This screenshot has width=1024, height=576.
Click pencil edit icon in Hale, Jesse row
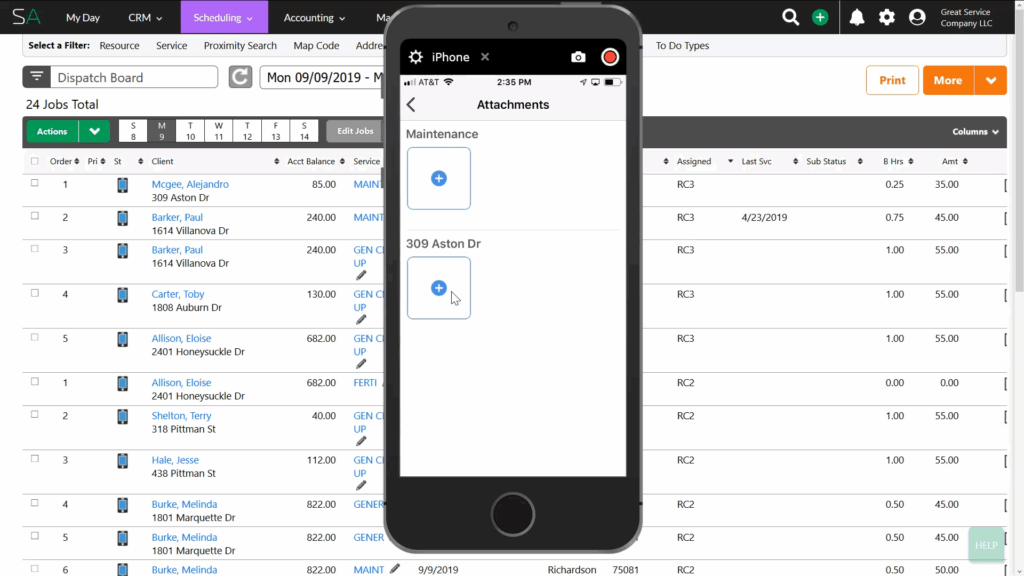click(x=361, y=485)
